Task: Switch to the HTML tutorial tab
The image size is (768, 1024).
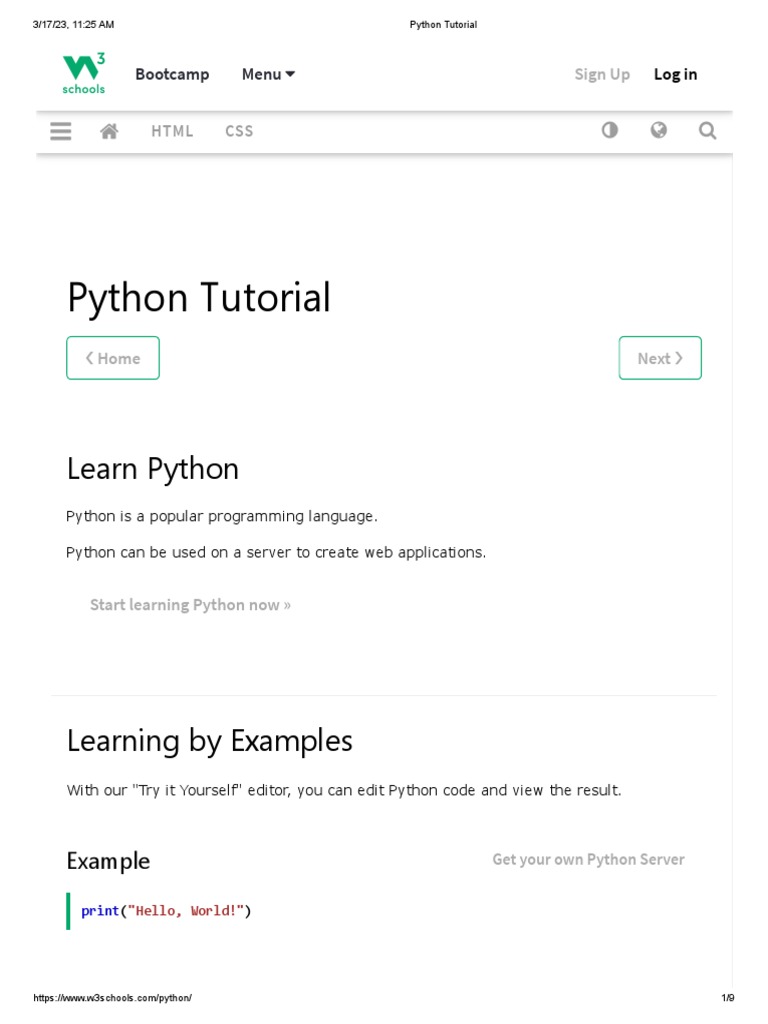Action: [x=172, y=131]
